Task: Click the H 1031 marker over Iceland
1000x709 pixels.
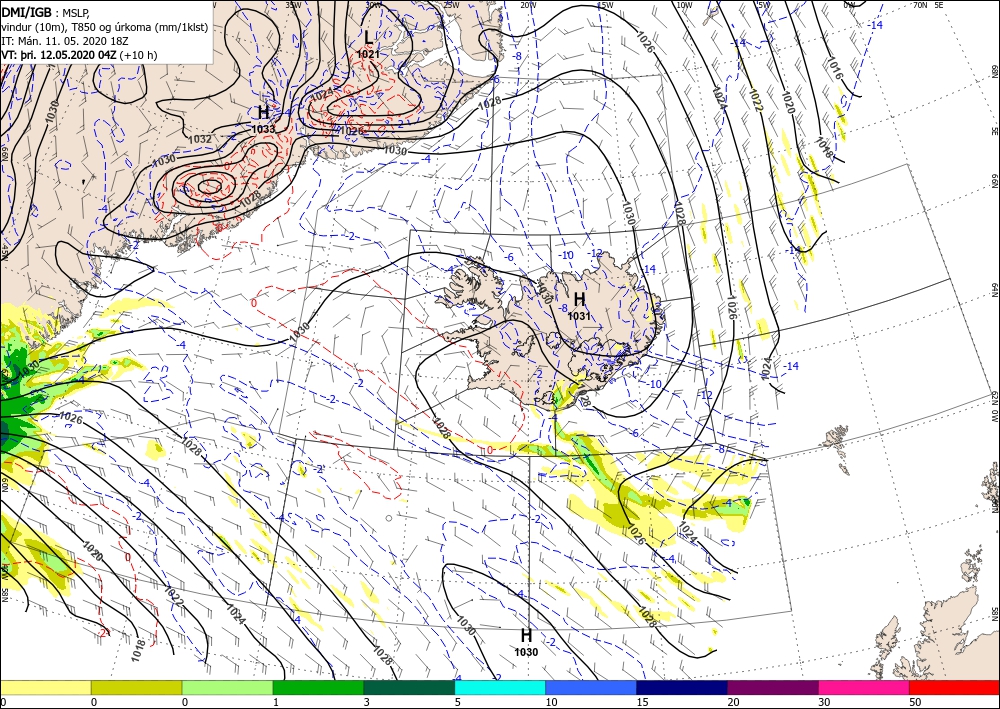Action: point(579,305)
